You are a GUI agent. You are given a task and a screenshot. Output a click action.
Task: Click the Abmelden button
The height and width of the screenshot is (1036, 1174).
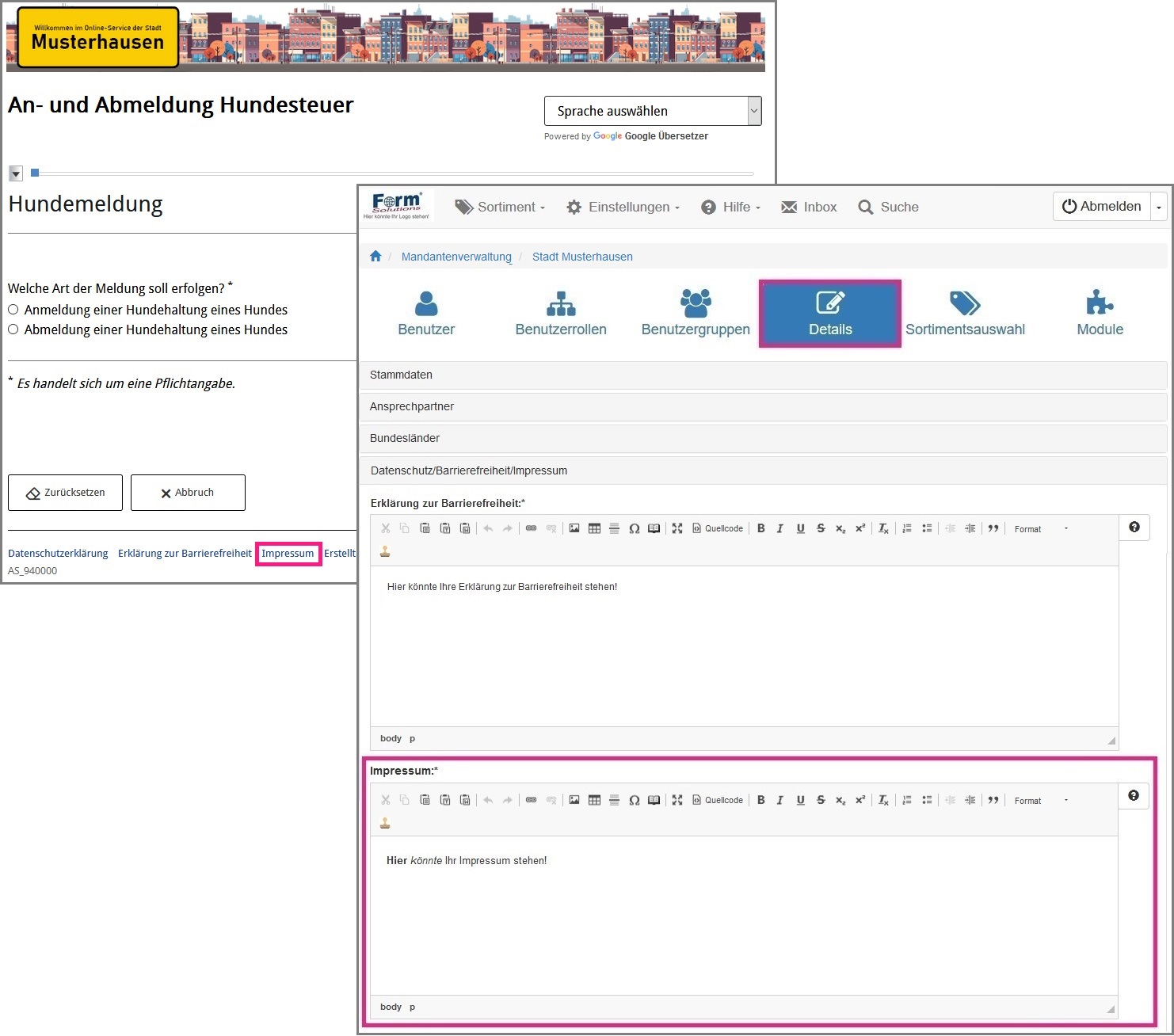pos(1102,207)
